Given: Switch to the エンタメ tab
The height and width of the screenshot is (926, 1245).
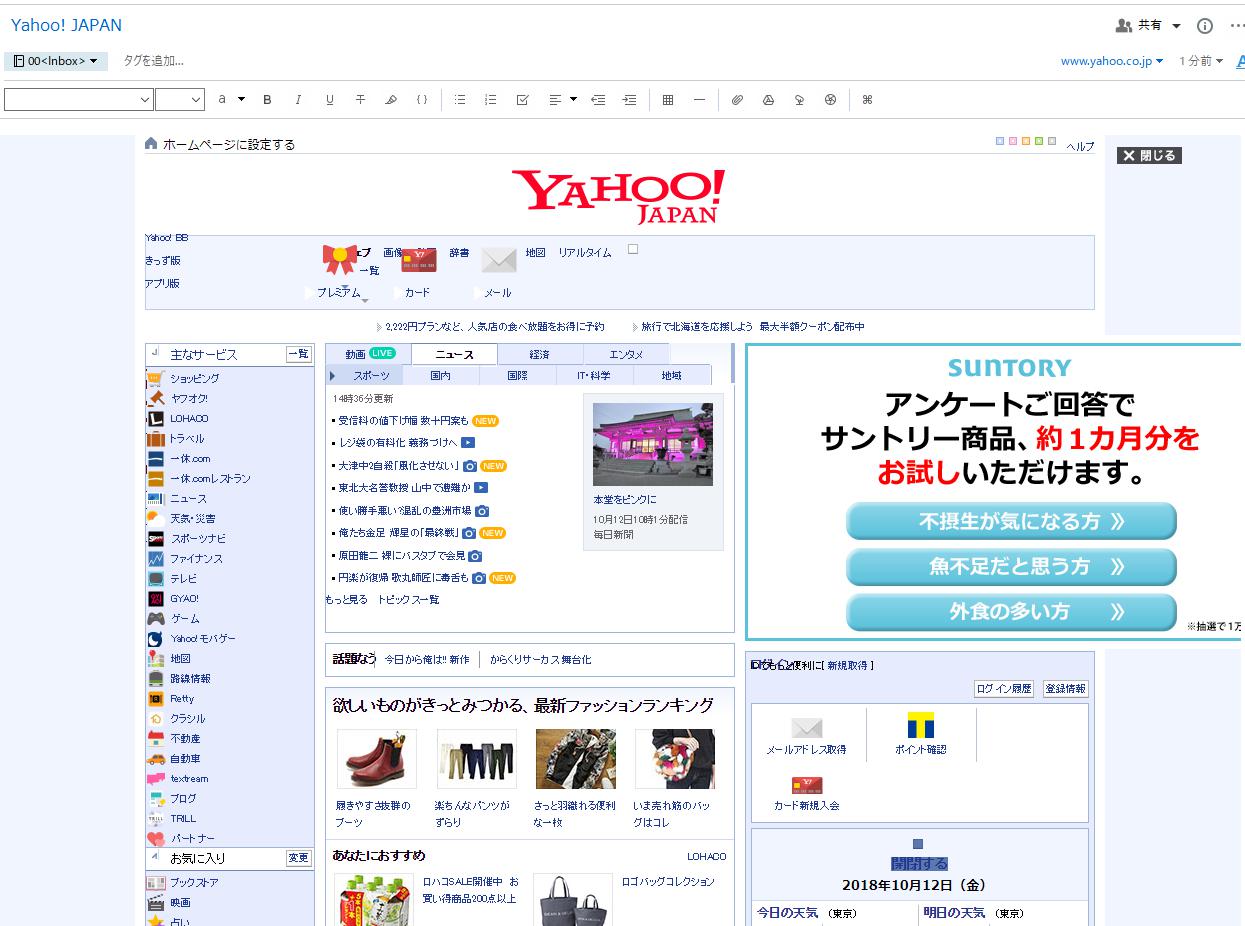Looking at the screenshot, I should click(x=626, y=355).
